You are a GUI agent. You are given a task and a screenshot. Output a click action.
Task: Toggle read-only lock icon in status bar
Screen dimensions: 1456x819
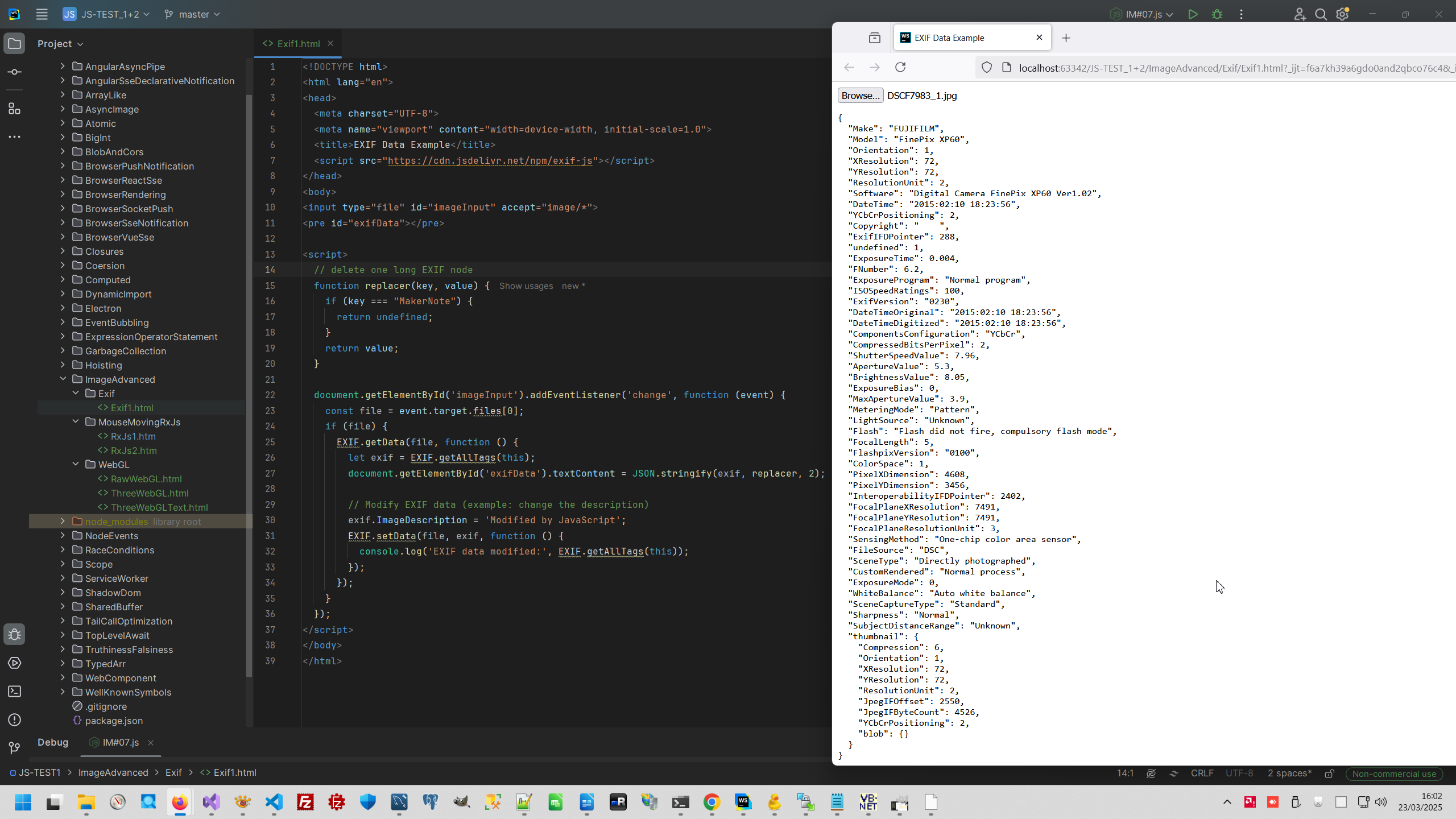tap(1329, 773)
